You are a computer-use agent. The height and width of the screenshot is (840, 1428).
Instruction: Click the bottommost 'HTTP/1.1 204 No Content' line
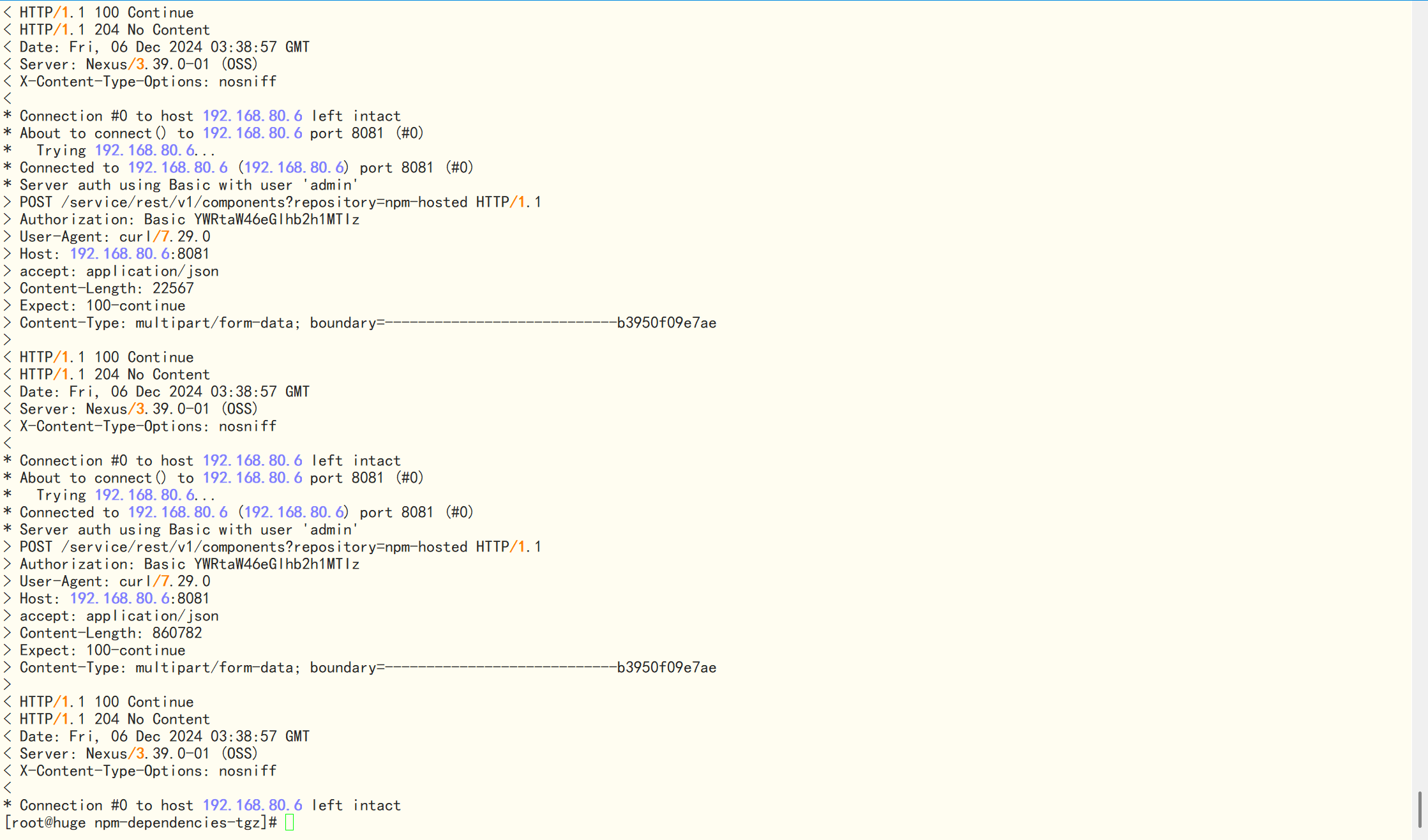pos(115,719)
